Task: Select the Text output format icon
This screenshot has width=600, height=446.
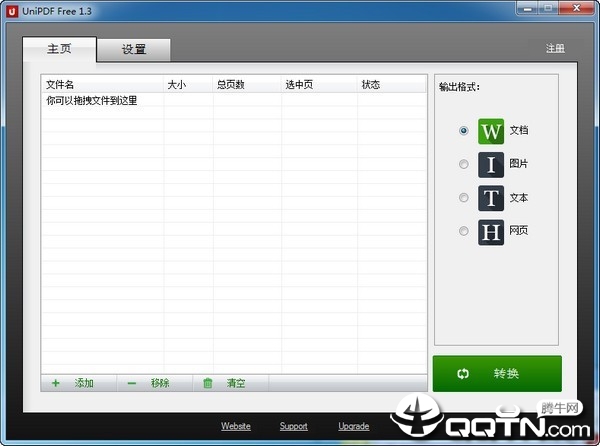Action: (491, 198)
